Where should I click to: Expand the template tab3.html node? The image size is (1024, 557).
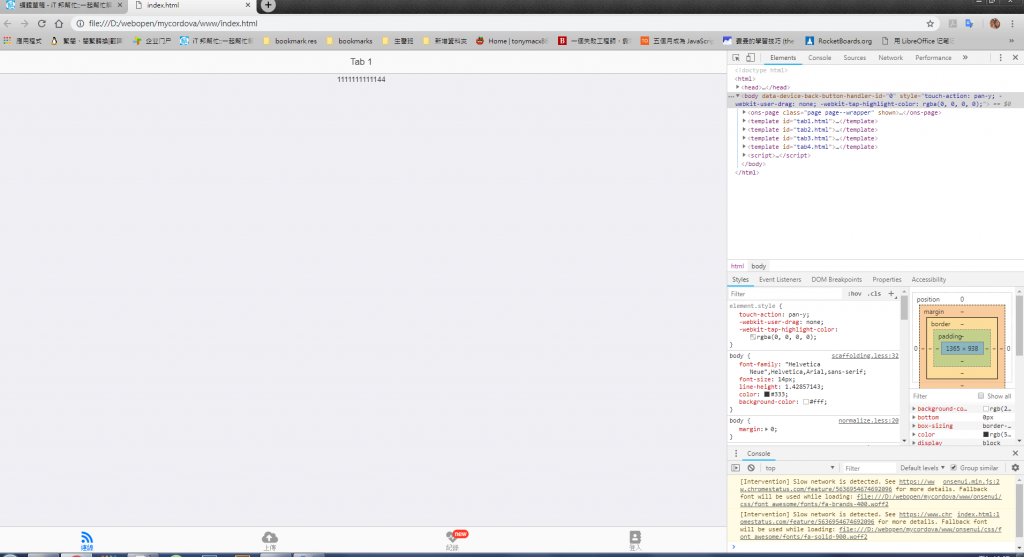click(744, 138)
